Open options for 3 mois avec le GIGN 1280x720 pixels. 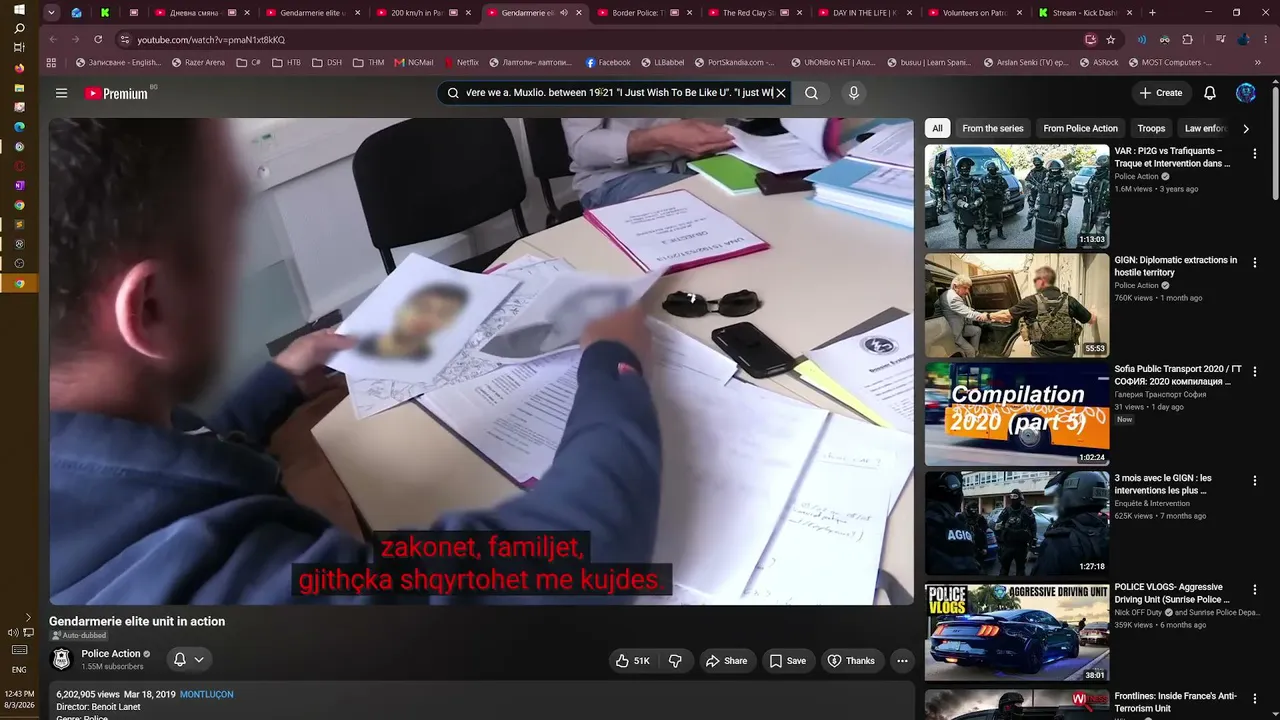click(x=1254, y=481)
